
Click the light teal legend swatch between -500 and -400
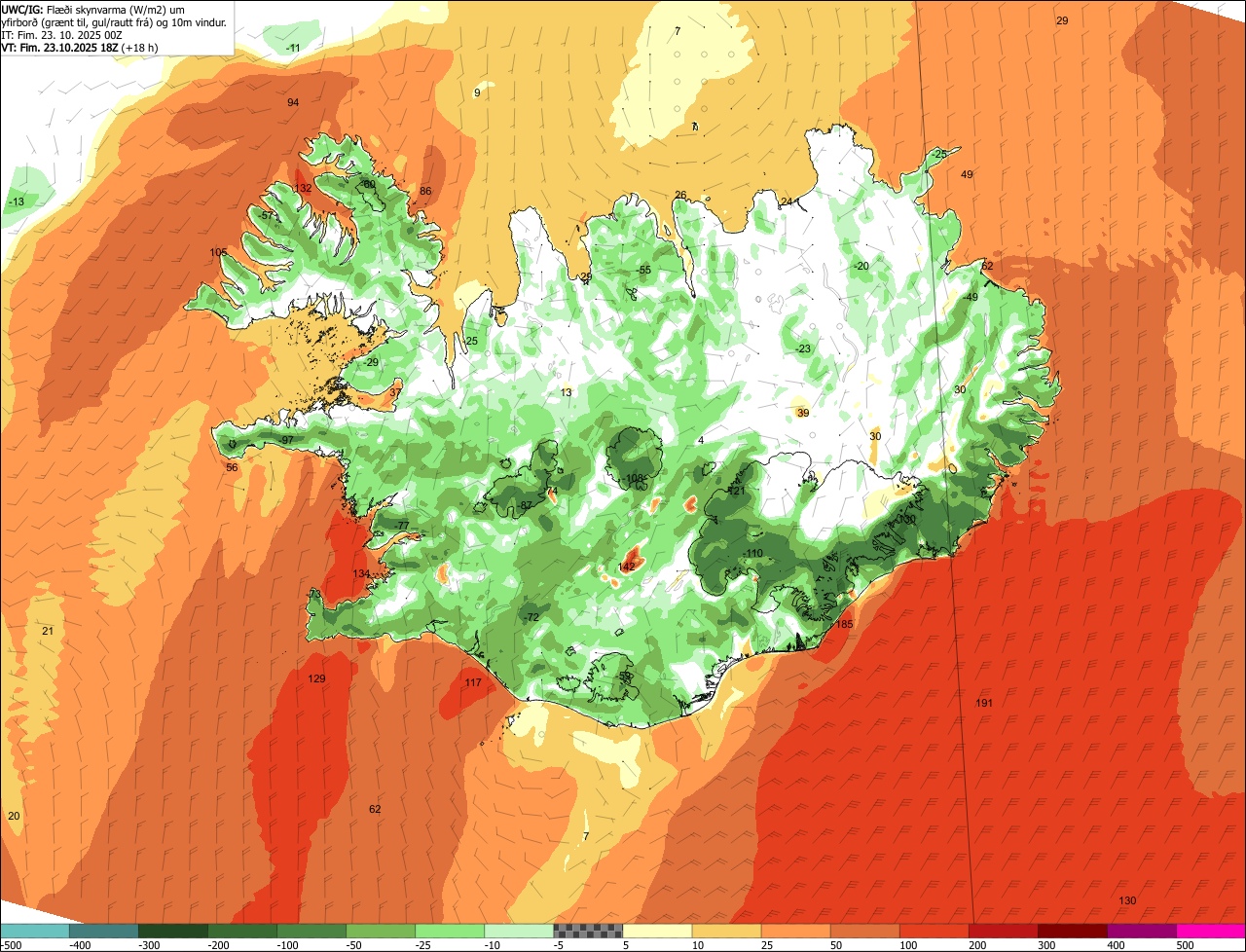tap(34, 932)
